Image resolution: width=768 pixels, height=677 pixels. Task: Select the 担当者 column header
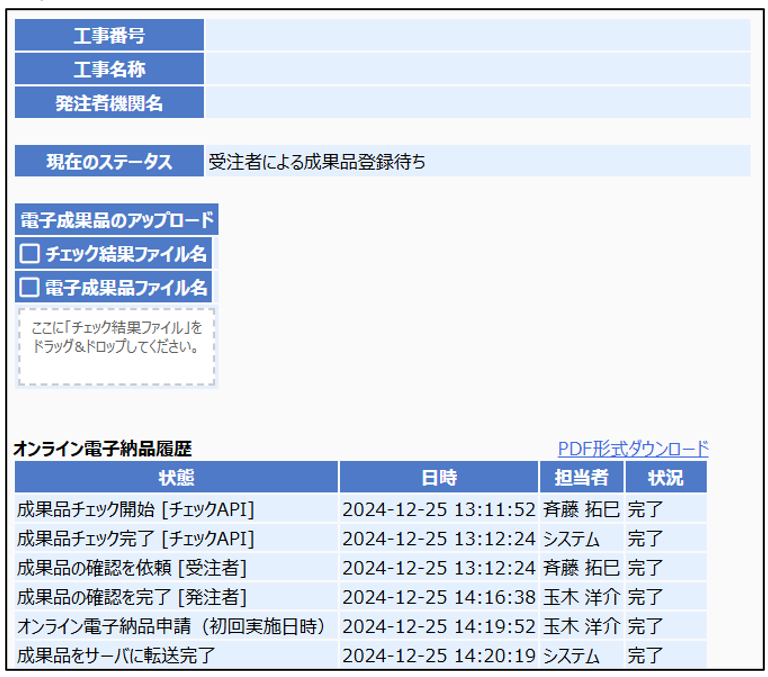click(582, 477)
